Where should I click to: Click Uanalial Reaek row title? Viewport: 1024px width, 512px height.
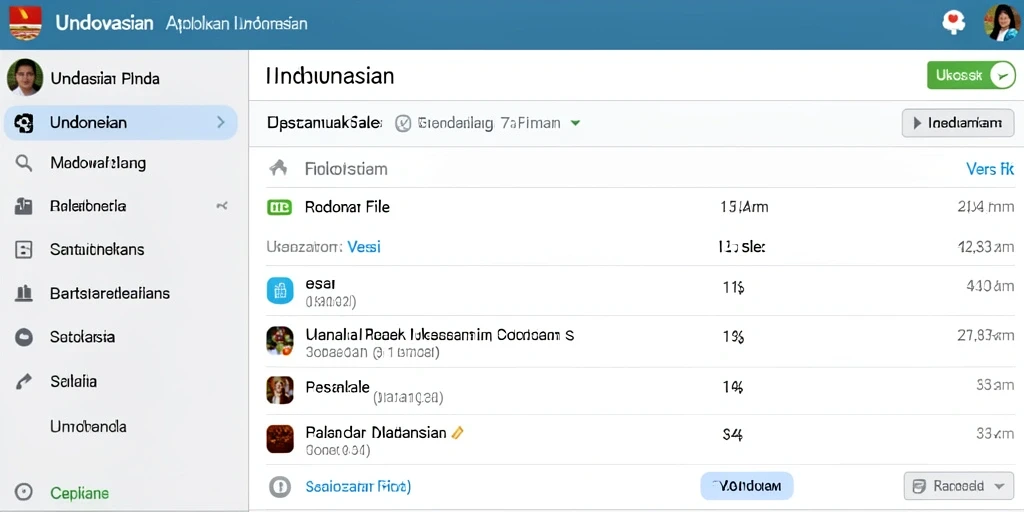pyautogui.click(x=440, y=335)
